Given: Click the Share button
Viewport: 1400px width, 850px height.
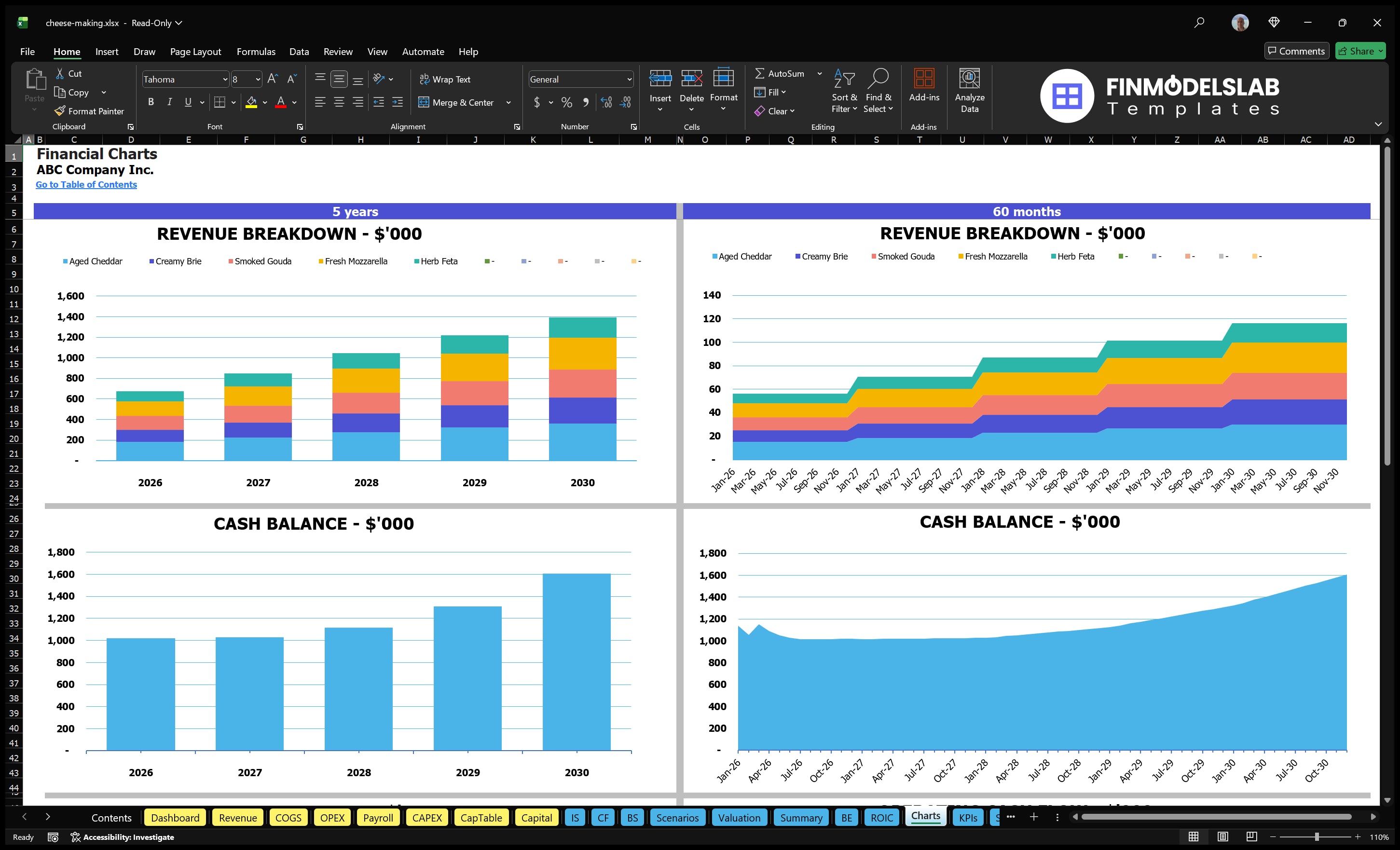Looking at the screenshot, I should tap(1360, 51).
